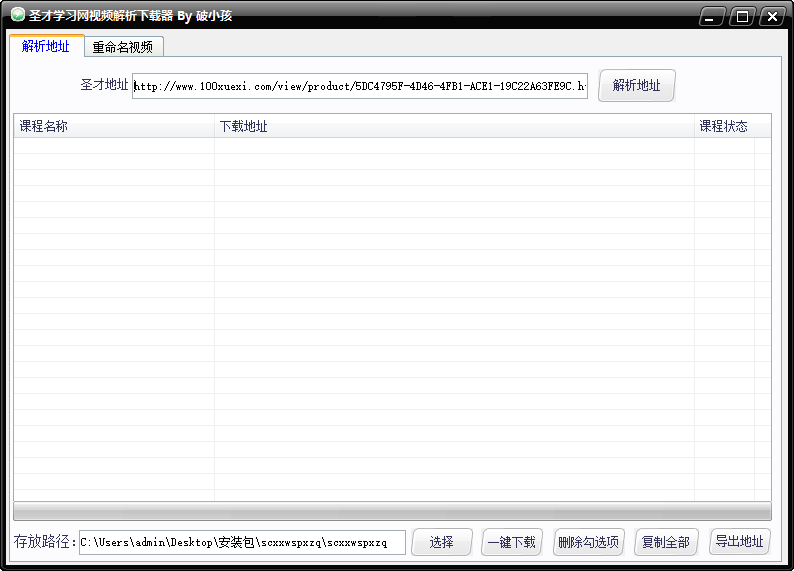
Task: Focus the 存放路径 save path field
Action: coord(242,542)
